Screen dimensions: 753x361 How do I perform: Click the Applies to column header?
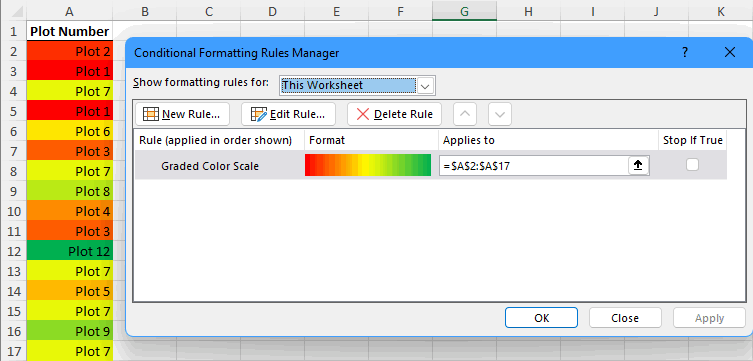point(548,140)
